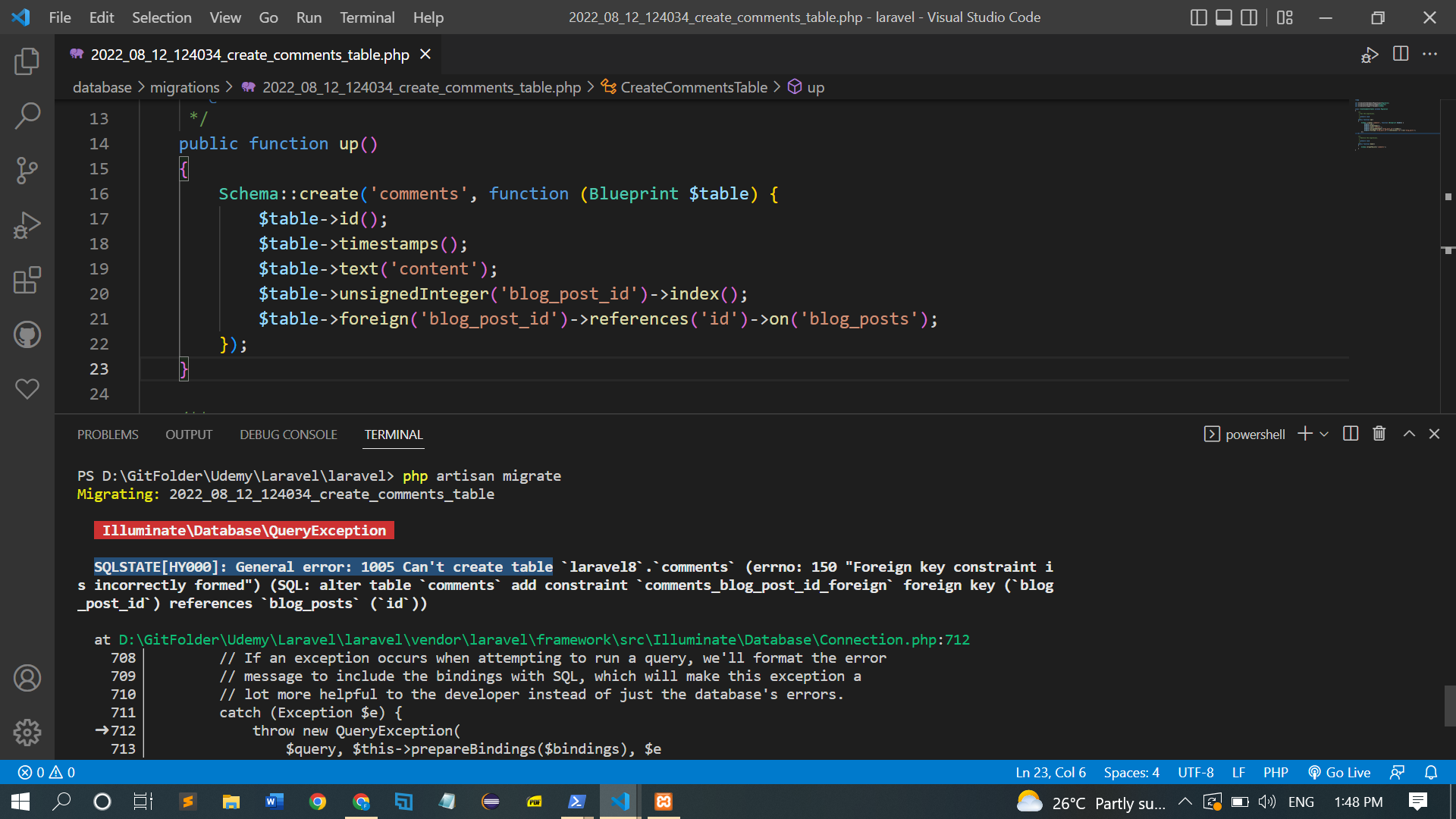
Task: Open the Help menu
Action: coord(428,17)
